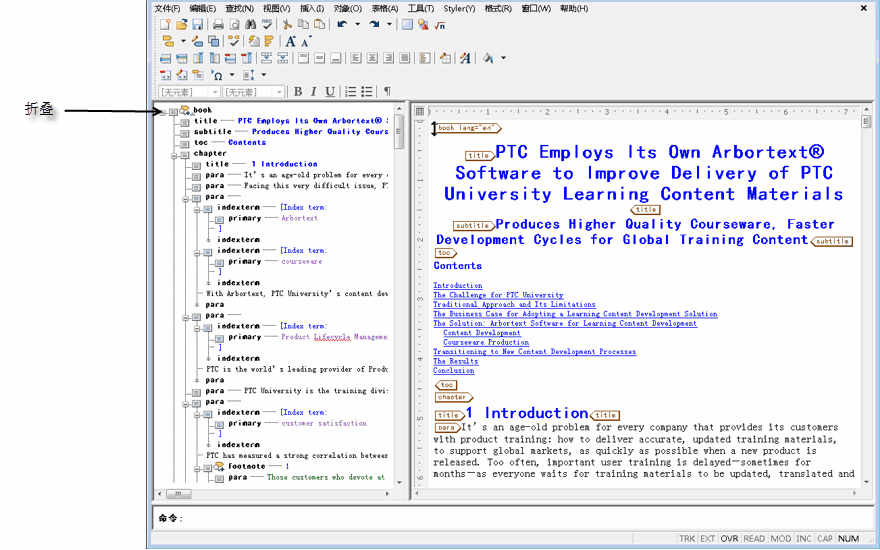This screenshot has height=550, width=880.
Task: Click the bulleted list icon
Action: click(x=366, y=91)
